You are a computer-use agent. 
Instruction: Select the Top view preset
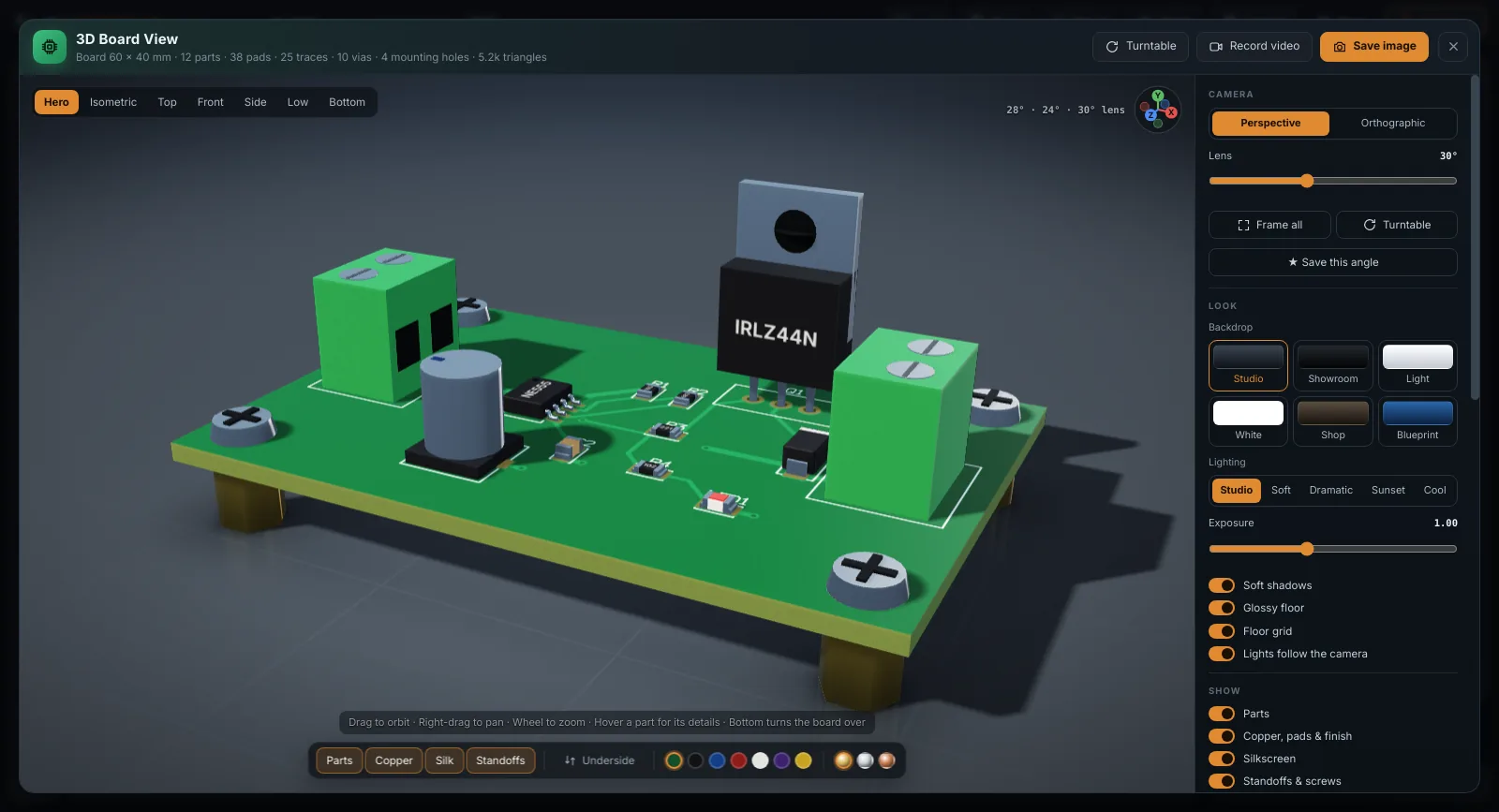click(x=167, y=102)
